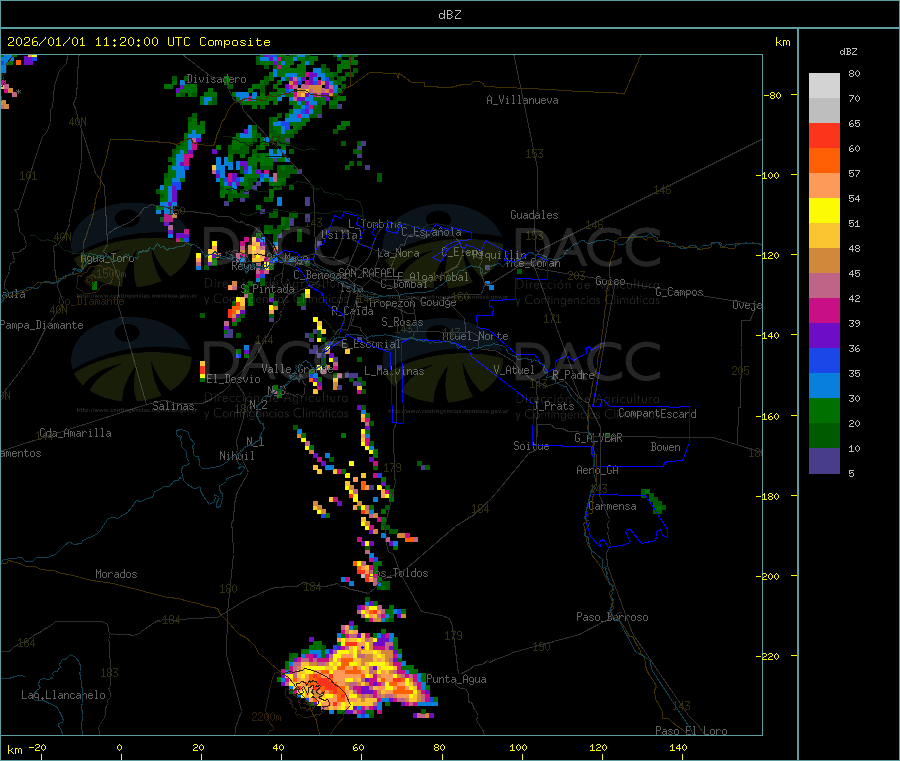This screenshot has width=900, height=761.
Task: Select the 'El_Desvio' label
Action: 233,379
